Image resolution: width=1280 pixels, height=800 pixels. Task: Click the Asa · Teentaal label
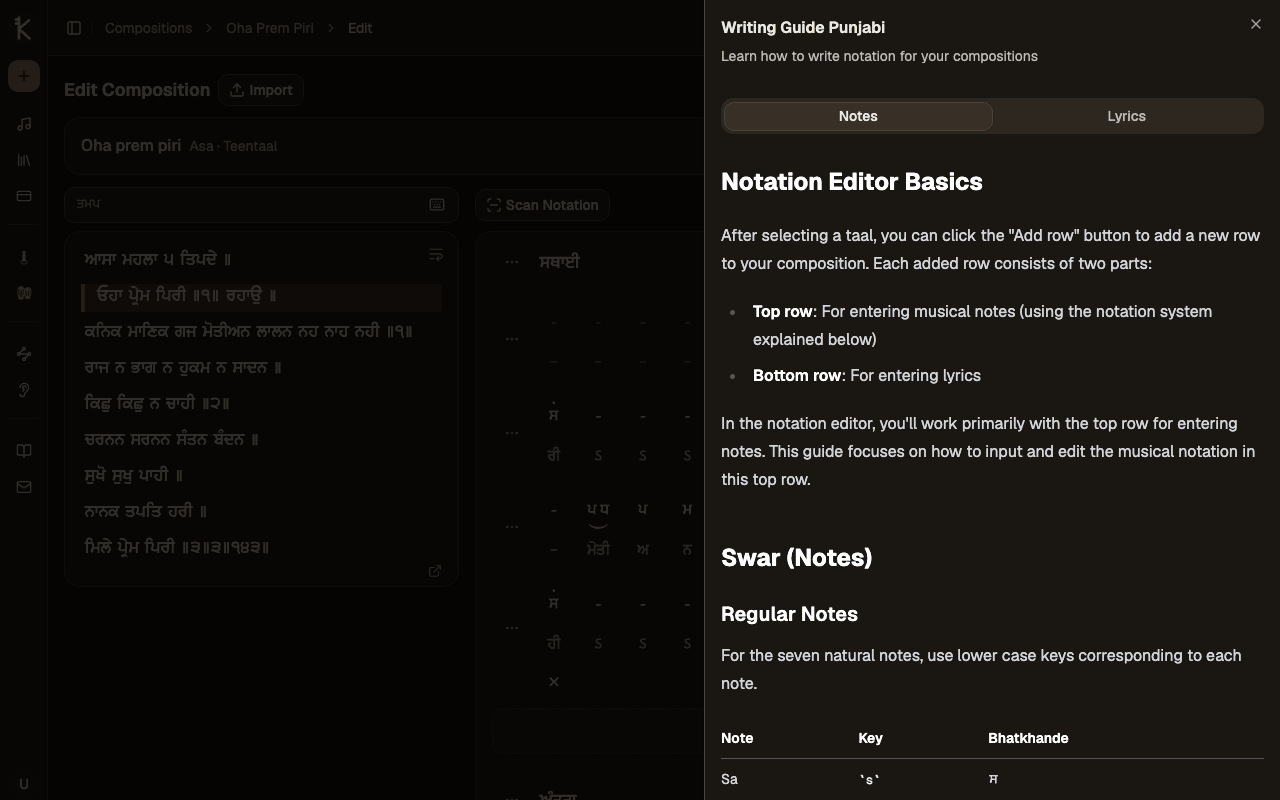233,146
